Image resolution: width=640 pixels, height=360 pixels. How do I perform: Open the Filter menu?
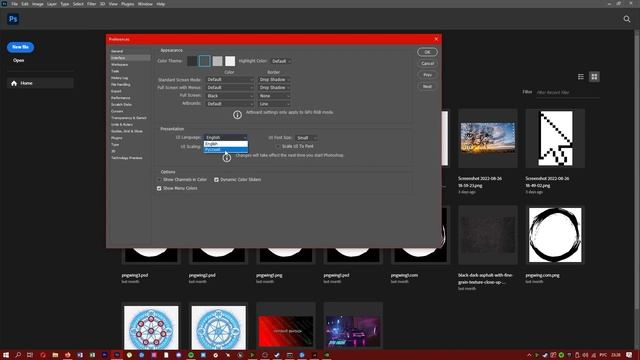(91, 4)
